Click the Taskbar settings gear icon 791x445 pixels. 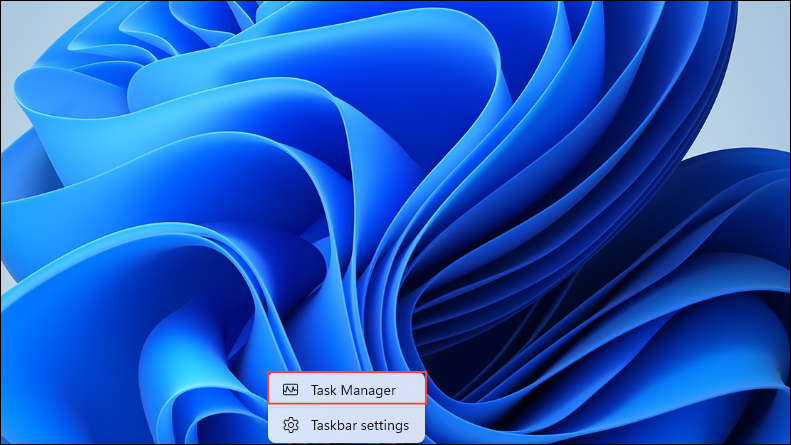(x=291, y=425)
